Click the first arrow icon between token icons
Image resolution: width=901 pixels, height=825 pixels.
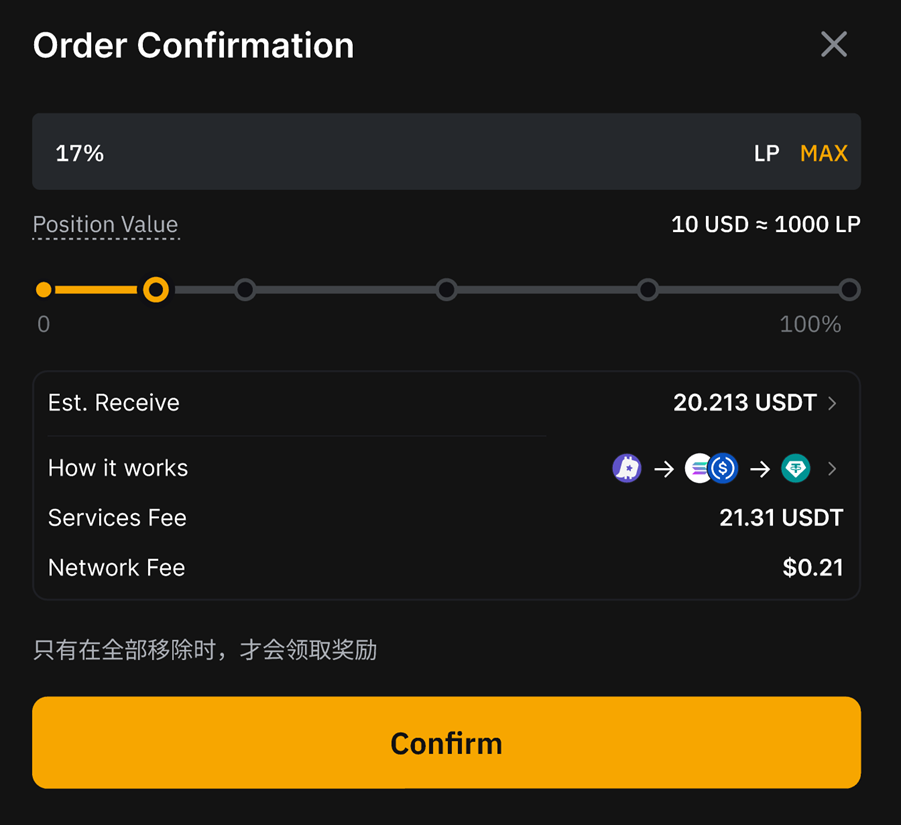point(665,468)
